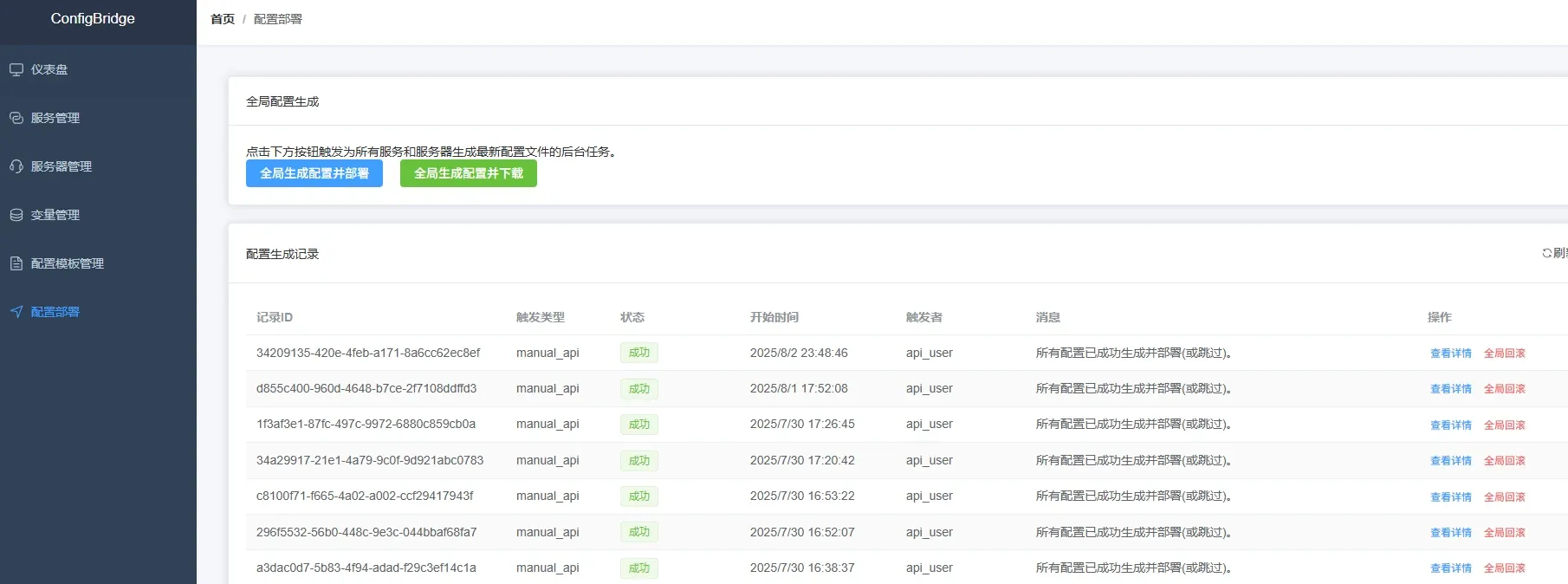Open 仪表盘 in the sidebar

(98, 69)
